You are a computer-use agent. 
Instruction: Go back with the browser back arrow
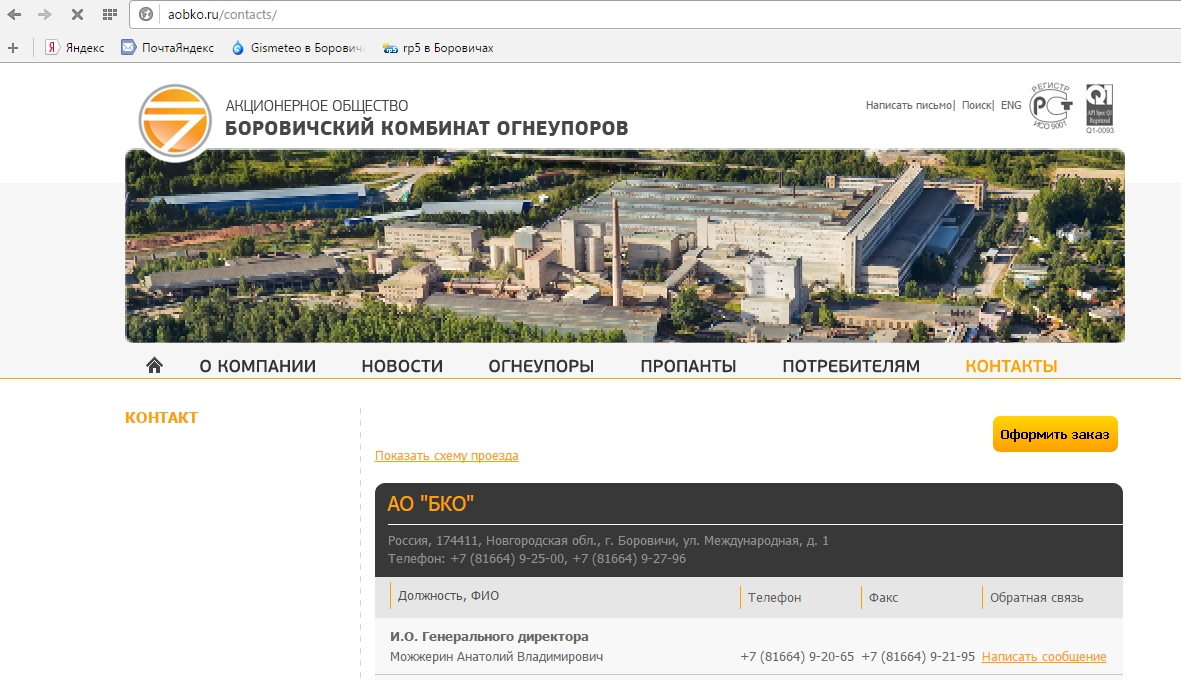coord(14,14)
